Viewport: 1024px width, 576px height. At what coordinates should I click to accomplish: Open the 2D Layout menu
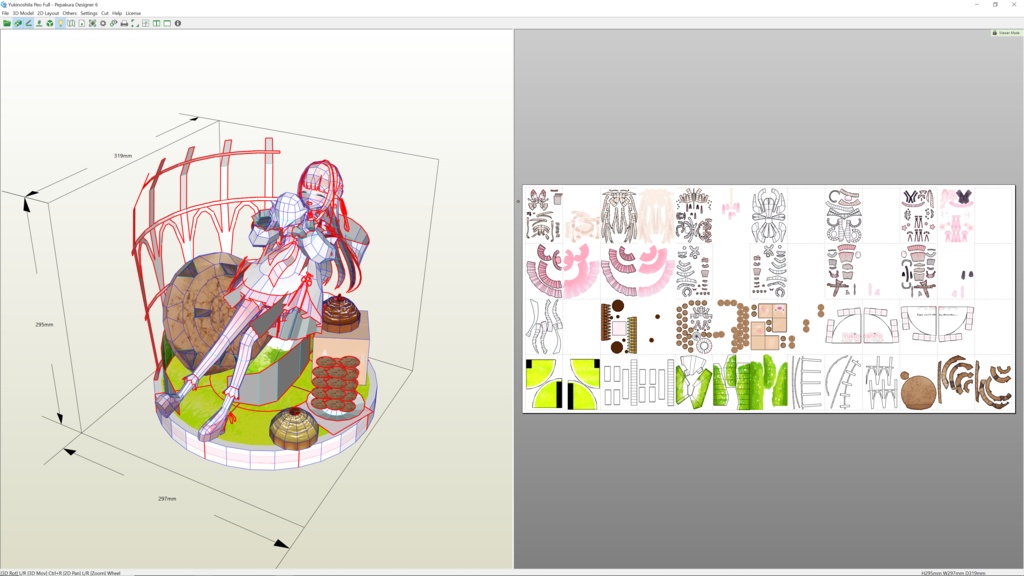coord(48,13)
